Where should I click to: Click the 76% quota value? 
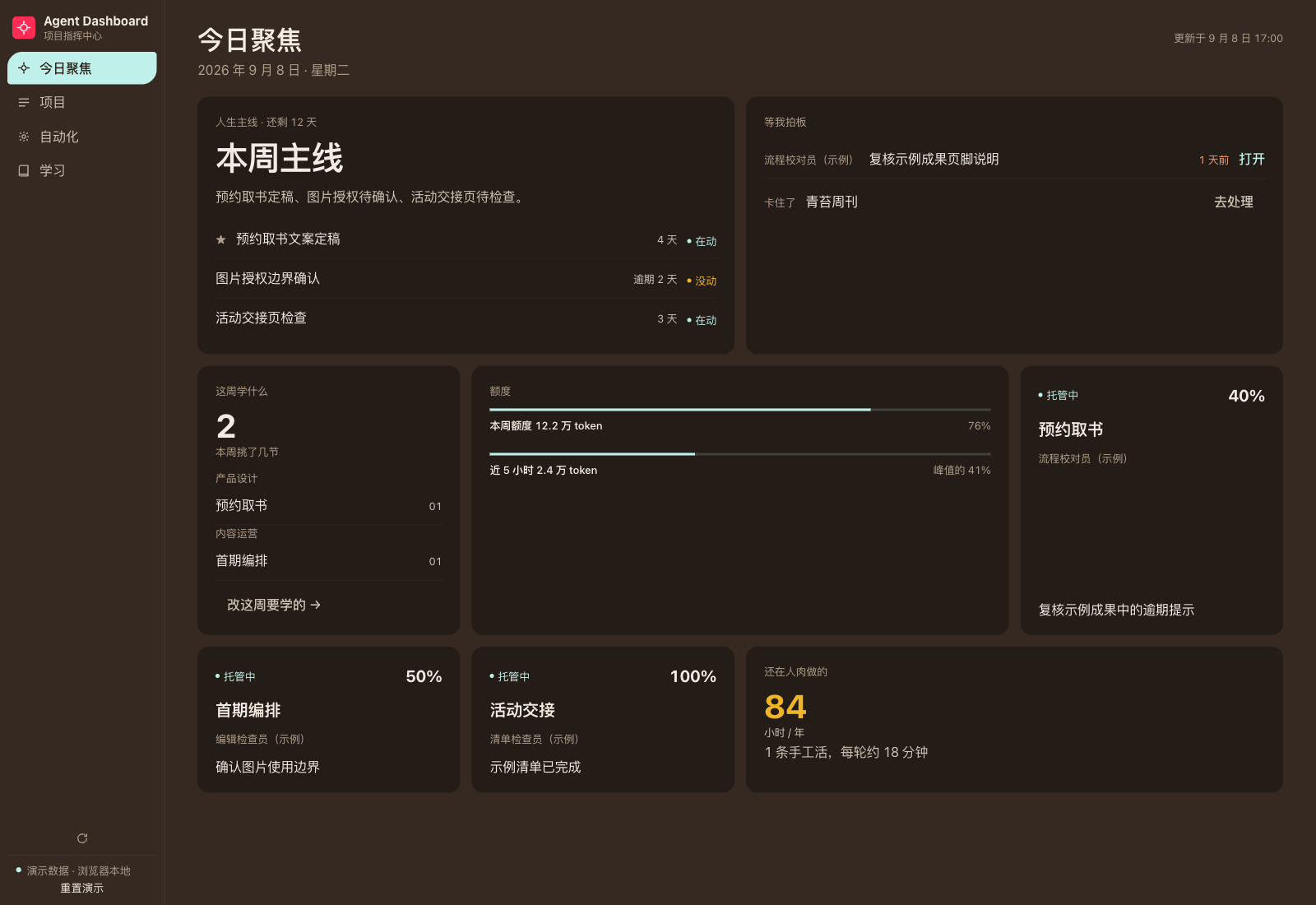[x=980, y=426]
